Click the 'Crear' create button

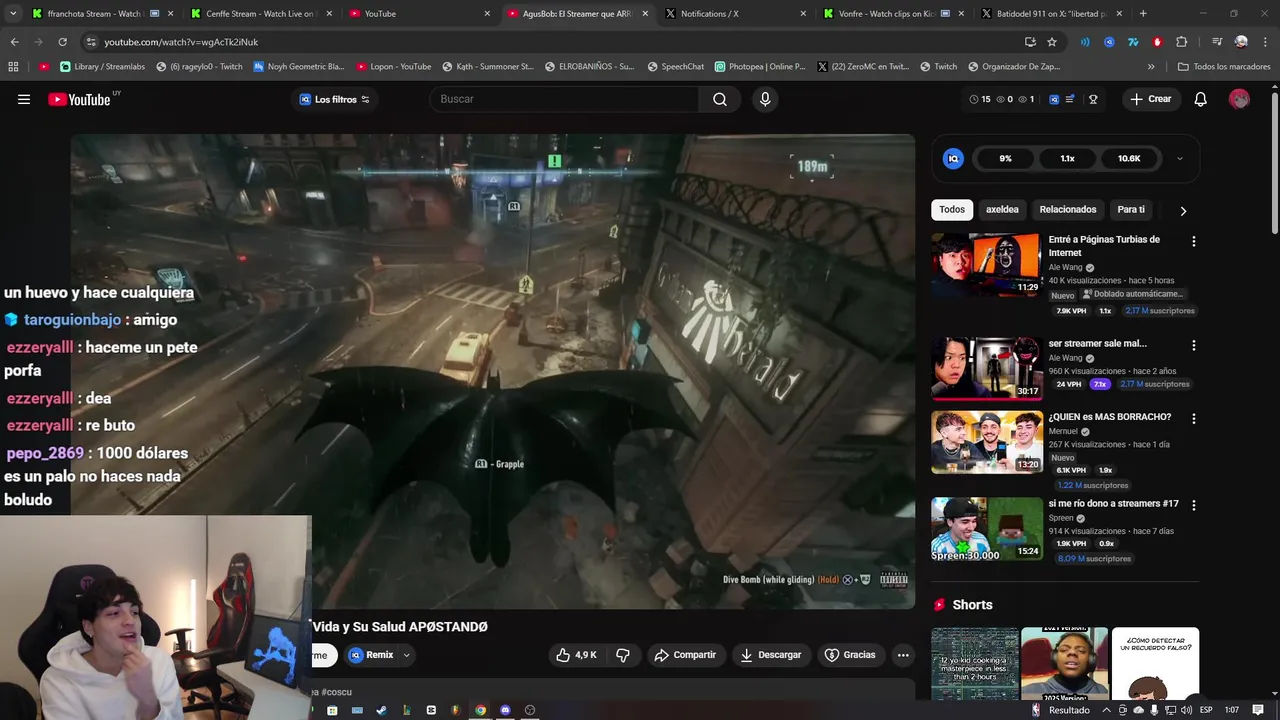pyautogui.click(x=1150, y=99)
